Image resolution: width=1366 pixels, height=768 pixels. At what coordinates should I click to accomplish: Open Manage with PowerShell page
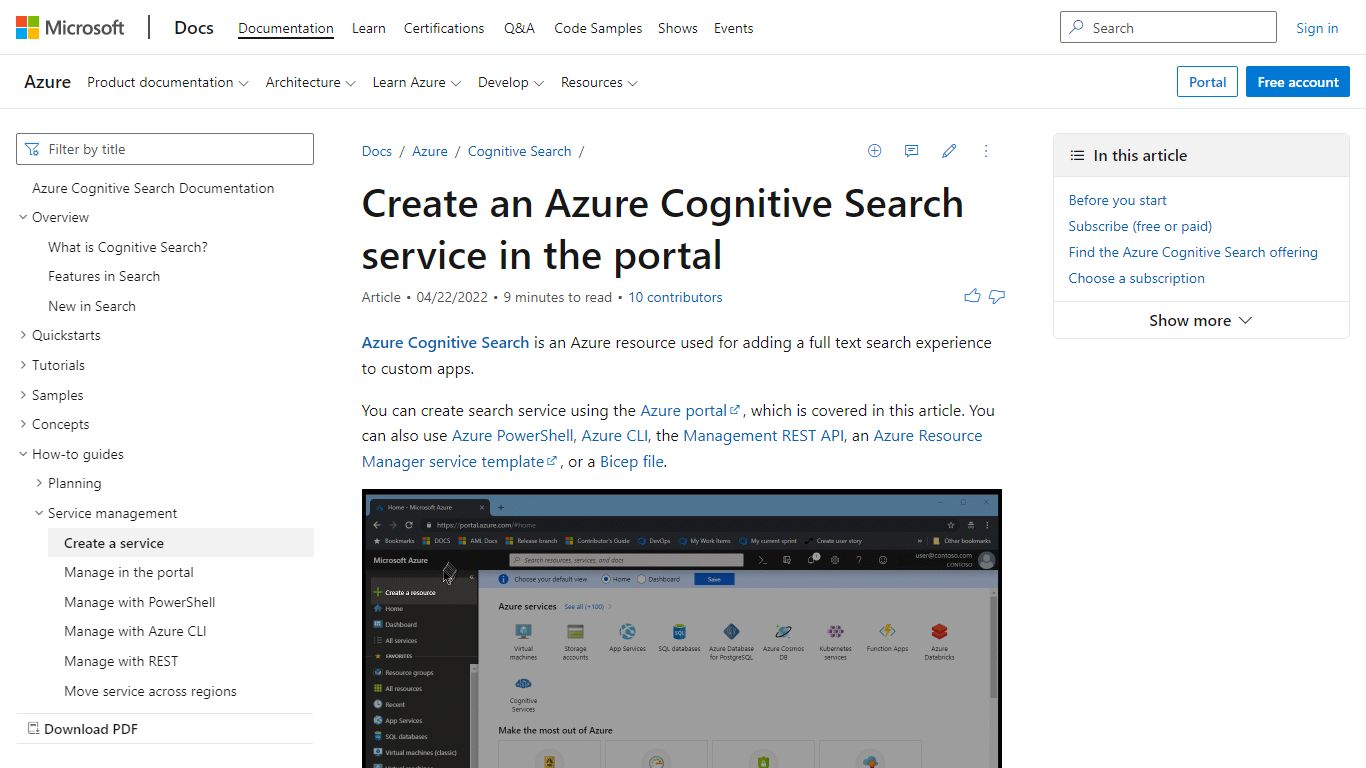[x=140, y=602]
